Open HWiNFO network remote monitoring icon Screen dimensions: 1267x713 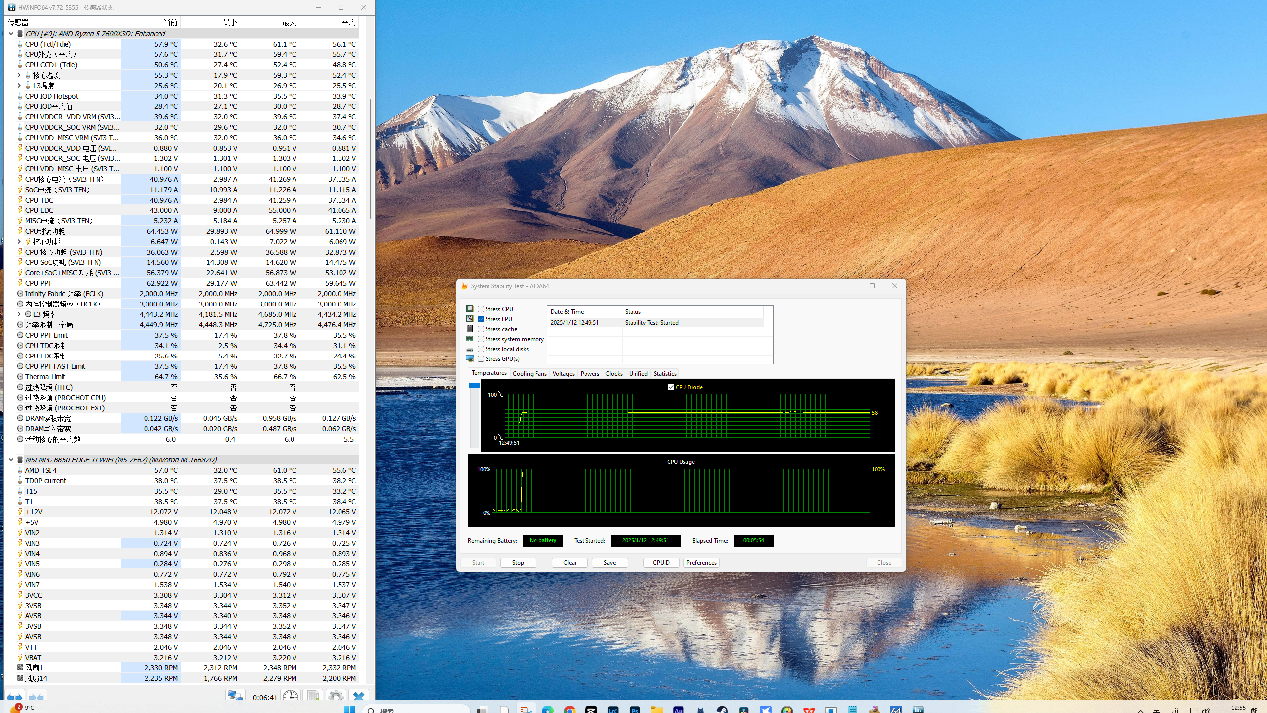[x=235, y=697]
